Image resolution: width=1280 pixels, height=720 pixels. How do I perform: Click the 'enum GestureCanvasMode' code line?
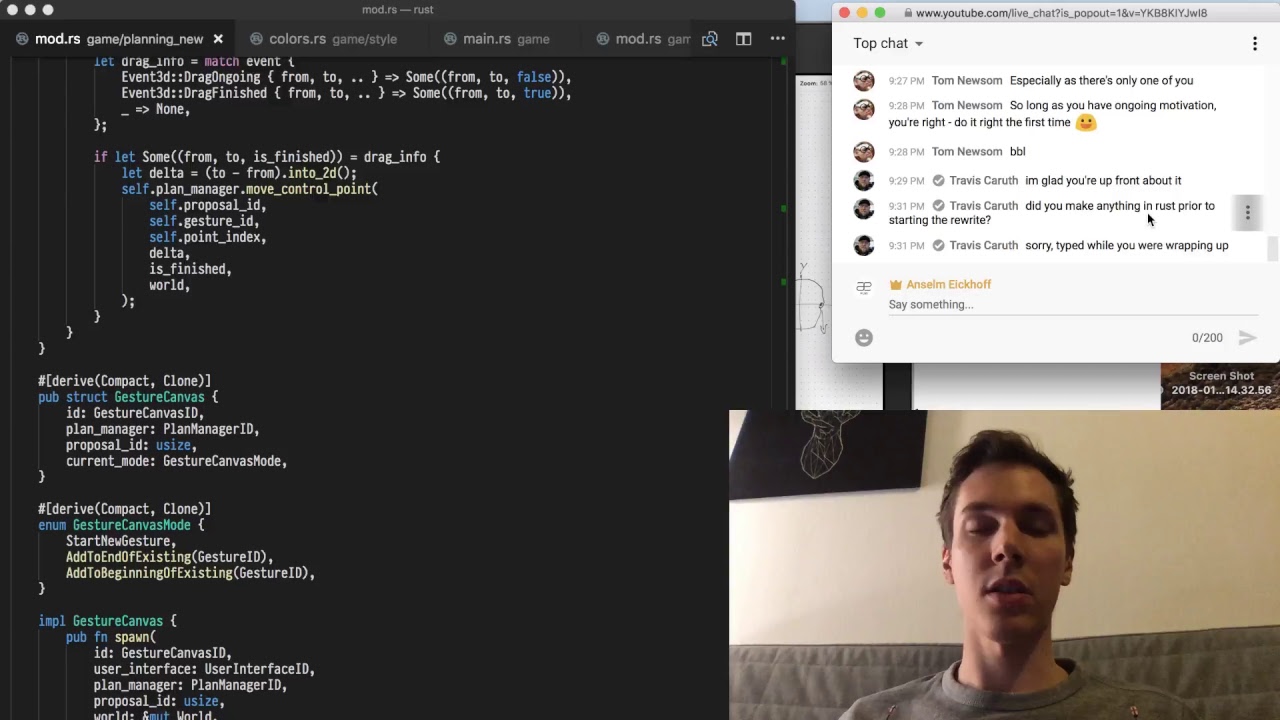(x=121, y=525)
